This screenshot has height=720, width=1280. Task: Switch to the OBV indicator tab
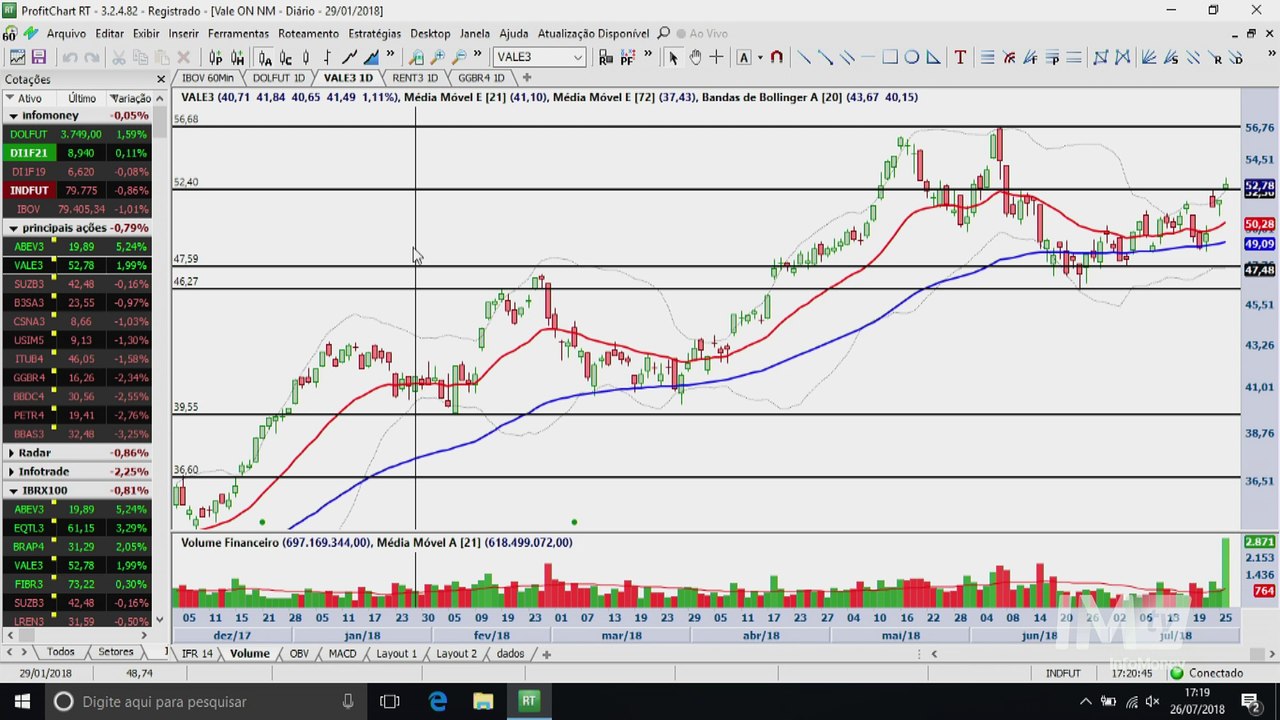(x=299, y=653)
